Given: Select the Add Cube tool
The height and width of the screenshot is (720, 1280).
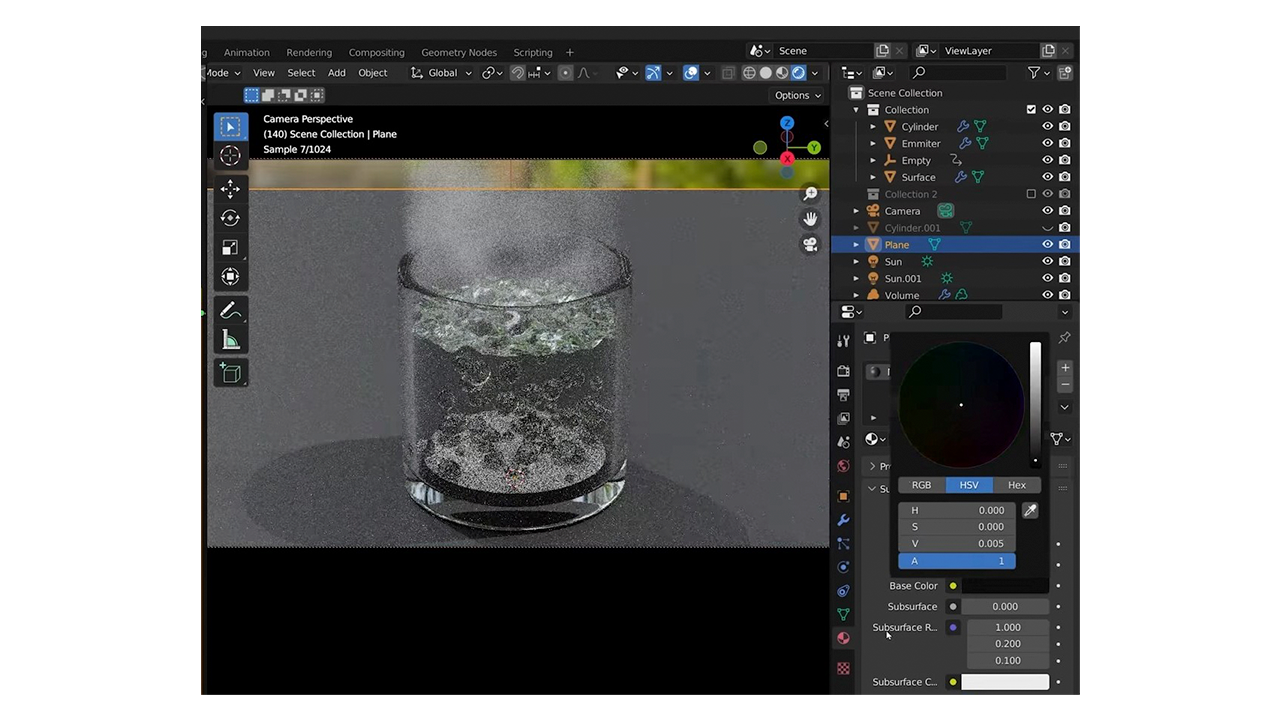Looking at the screenshot, I should [x=230, y=373].
